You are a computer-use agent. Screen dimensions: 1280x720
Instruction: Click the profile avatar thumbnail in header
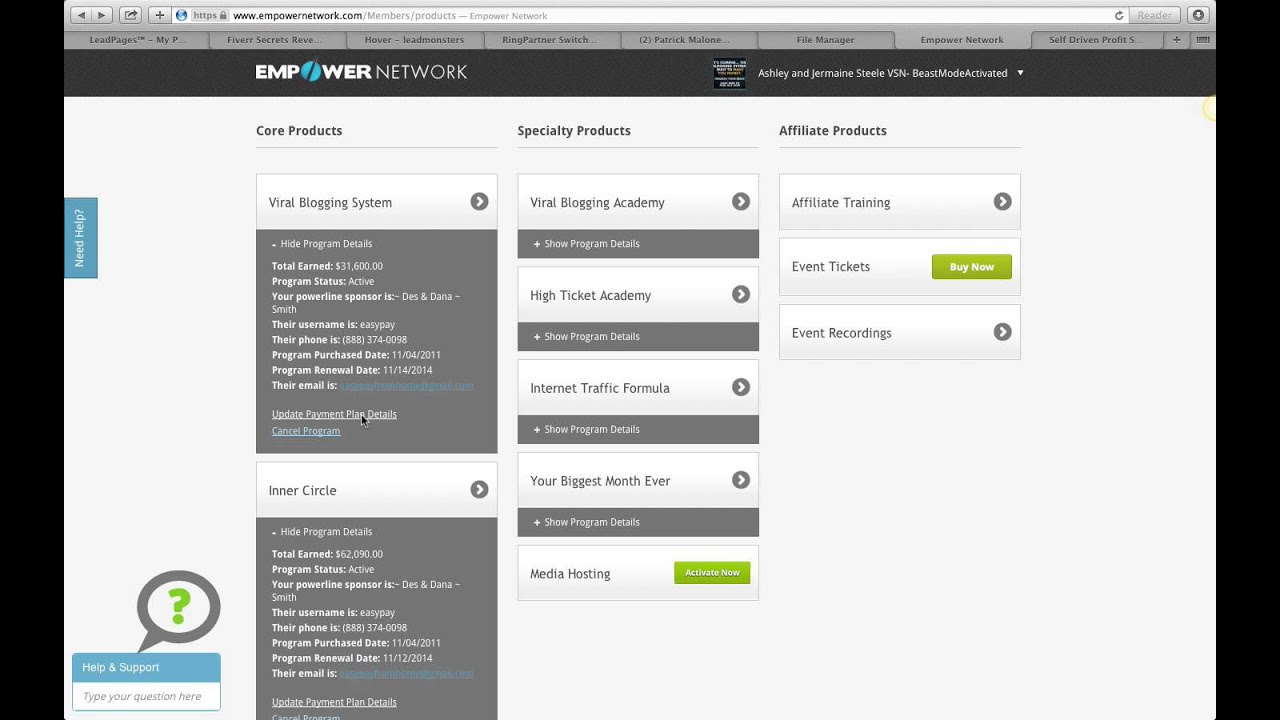point(729,73)
